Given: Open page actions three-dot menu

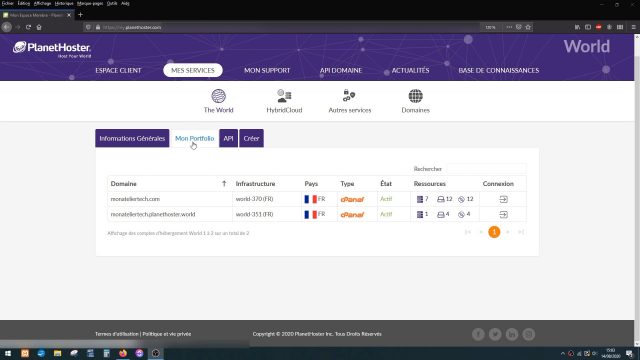Looking at the screenshot, I should pos(509,27).
